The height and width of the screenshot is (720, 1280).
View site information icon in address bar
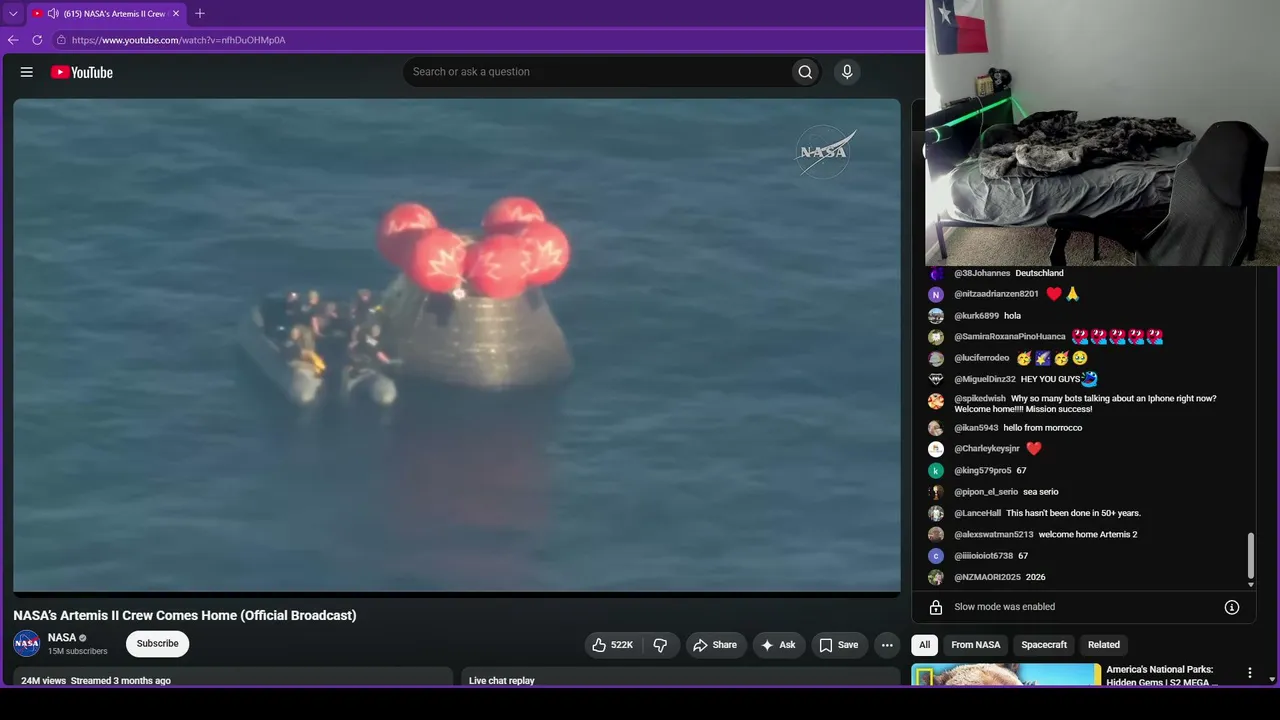pyautogui.click(x=61, y=40)
